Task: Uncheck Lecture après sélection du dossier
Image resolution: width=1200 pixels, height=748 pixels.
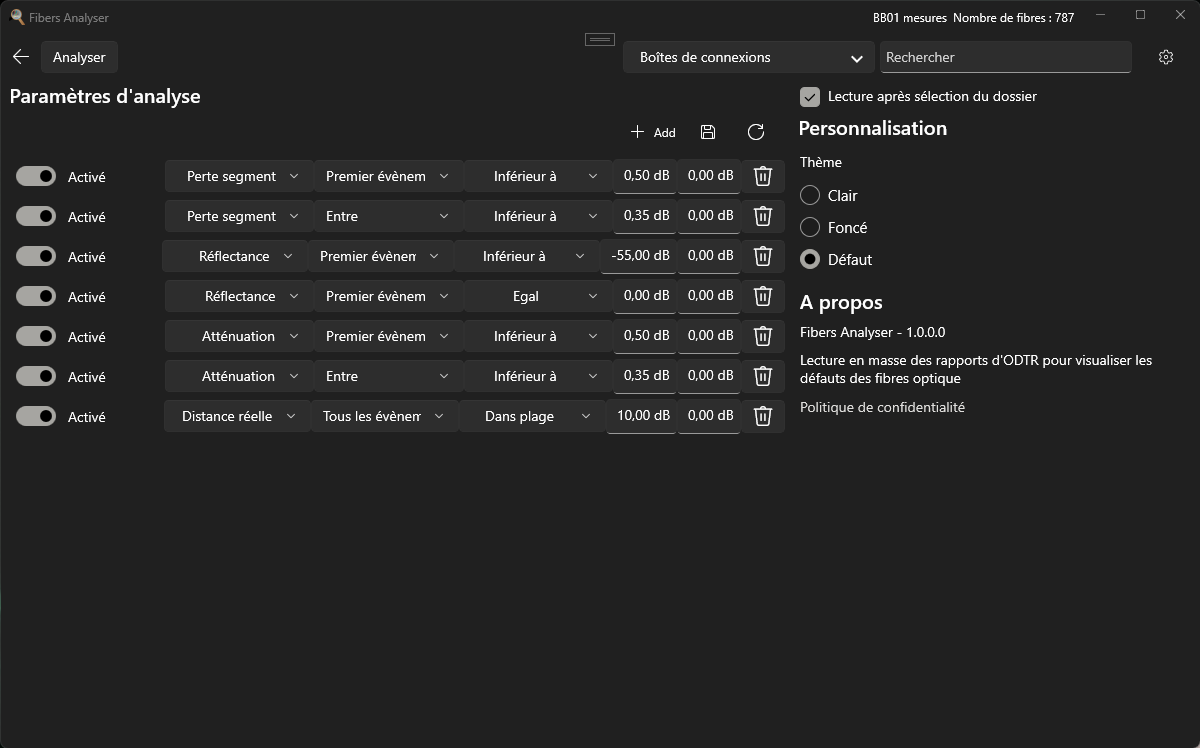Action: click(x=810, y=97)
